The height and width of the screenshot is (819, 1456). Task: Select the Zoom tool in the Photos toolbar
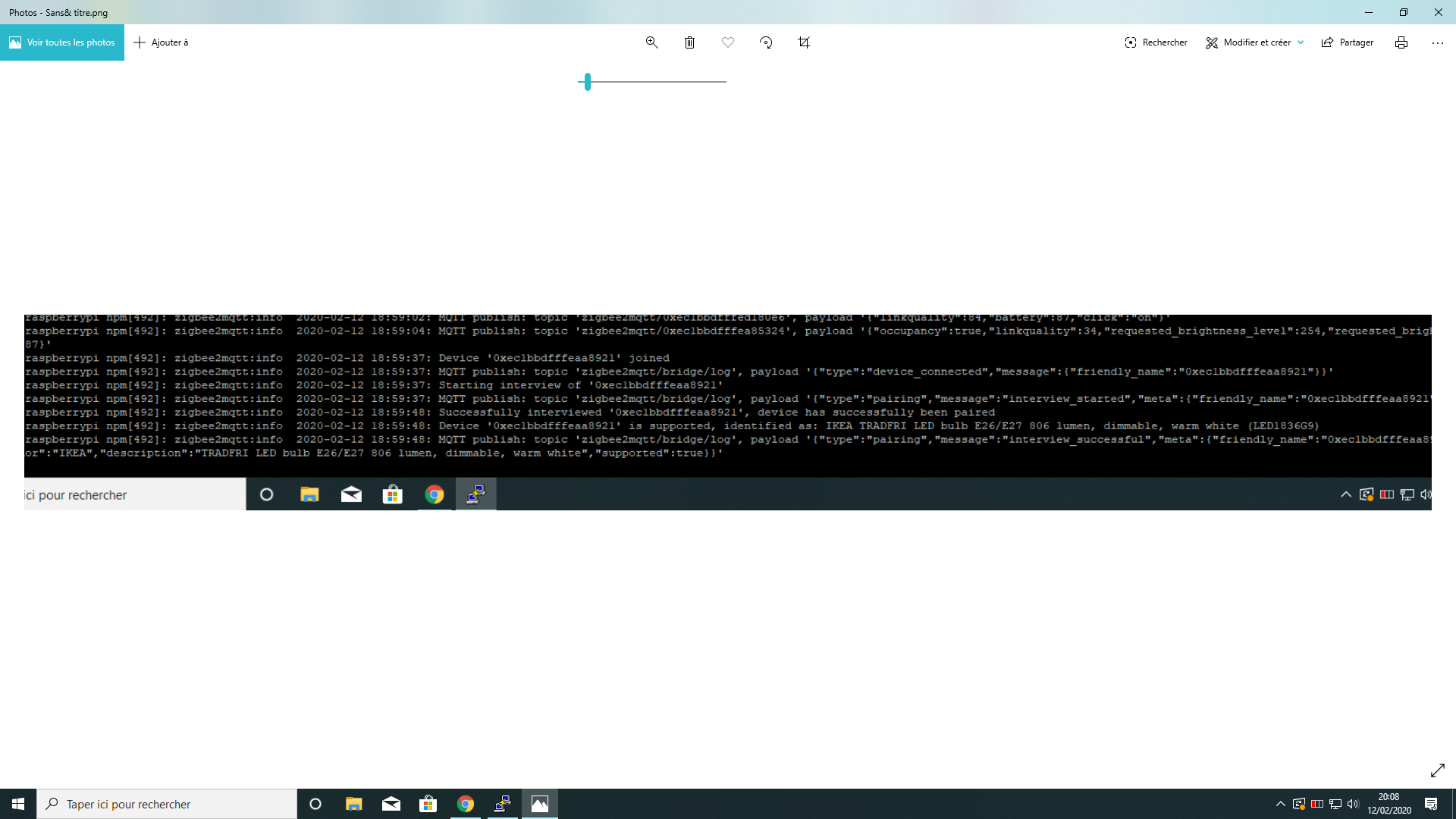[651, 42]
